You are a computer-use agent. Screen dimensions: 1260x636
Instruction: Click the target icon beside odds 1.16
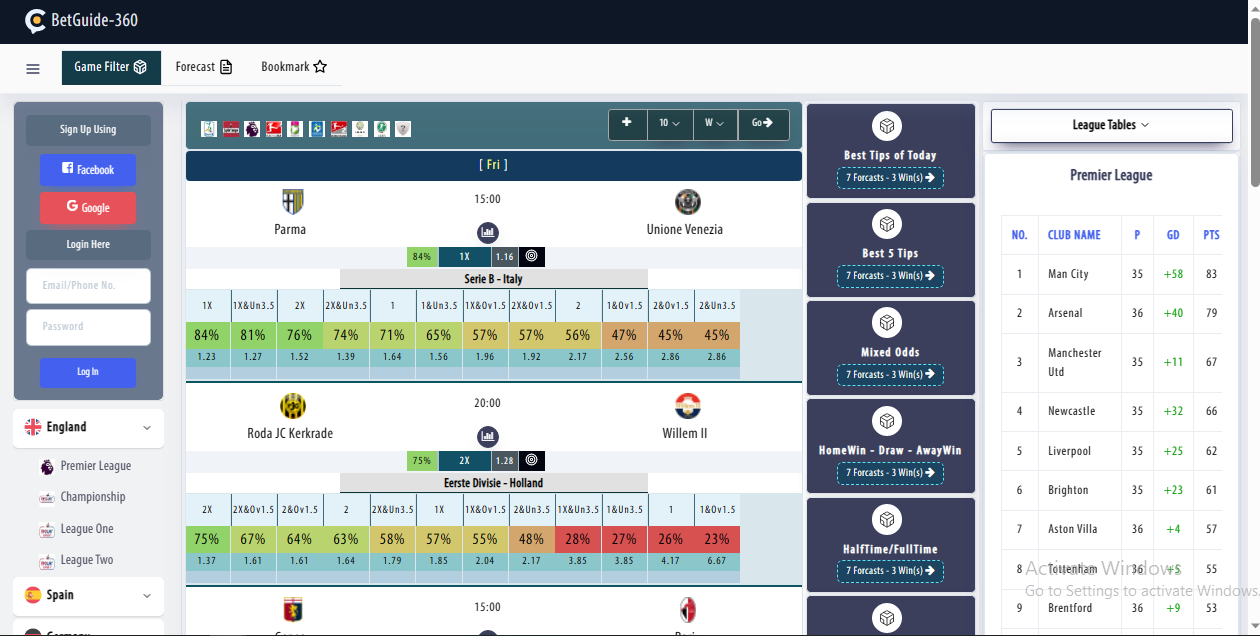532,257
